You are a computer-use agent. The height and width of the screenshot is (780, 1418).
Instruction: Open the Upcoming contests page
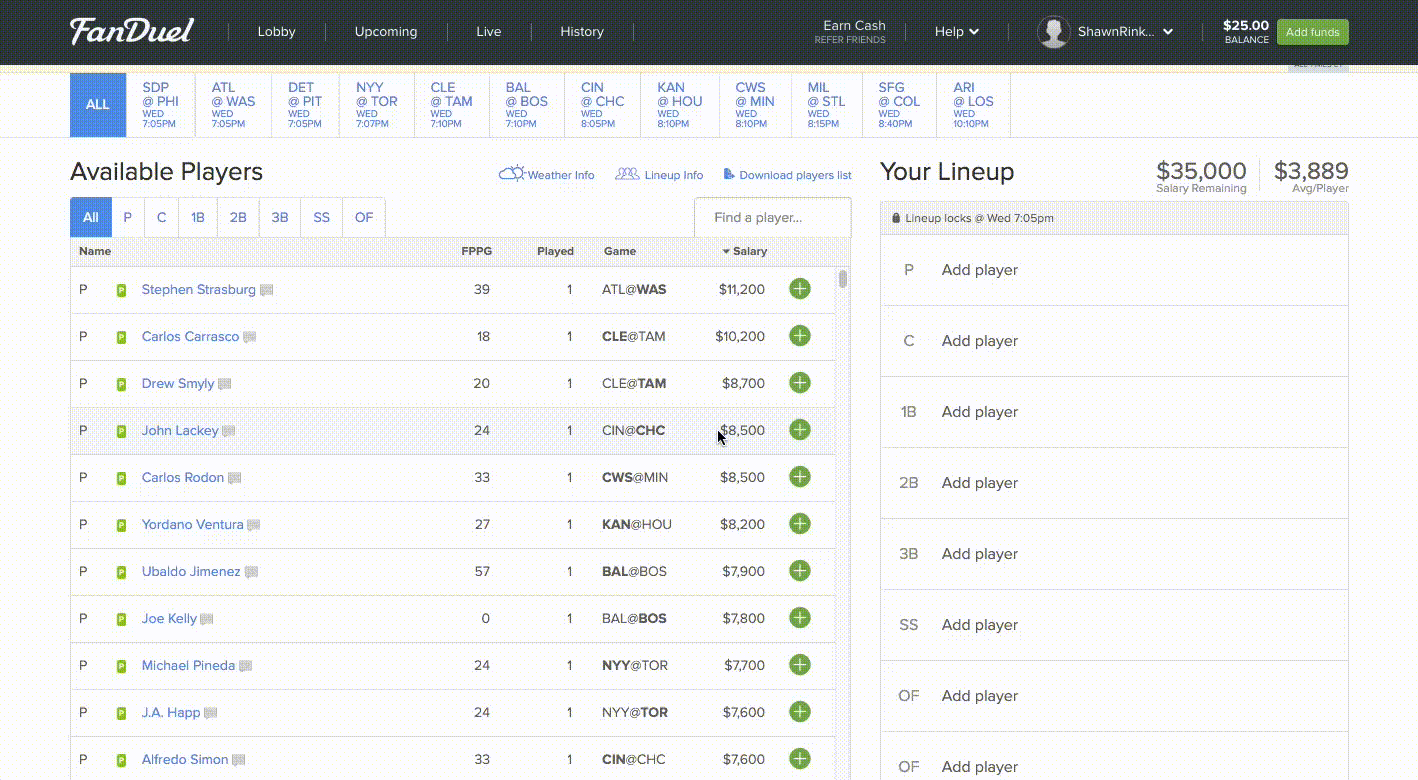tap(386, 32)
